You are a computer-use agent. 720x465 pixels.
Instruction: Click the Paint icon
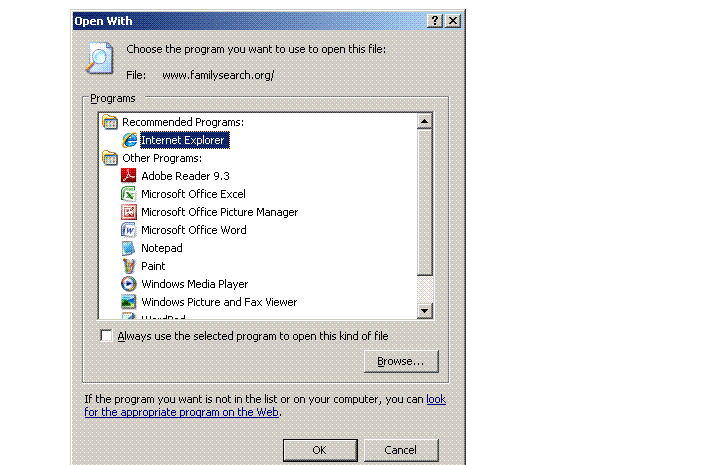tap(129, 266)
